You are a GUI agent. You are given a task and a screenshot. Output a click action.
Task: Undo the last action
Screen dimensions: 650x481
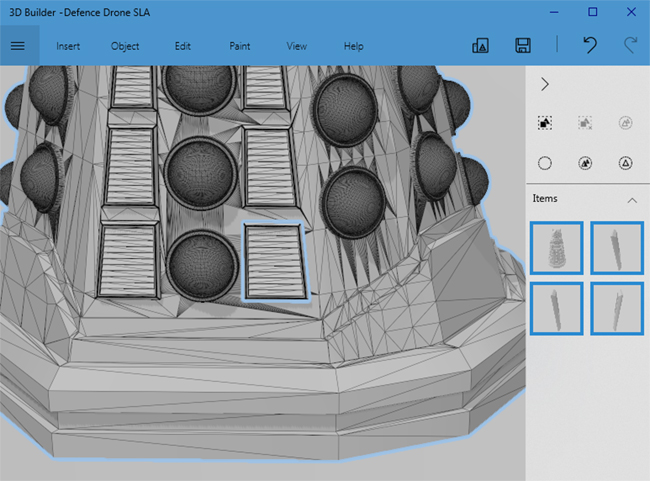pyautogui.click(x=590, y=45)
